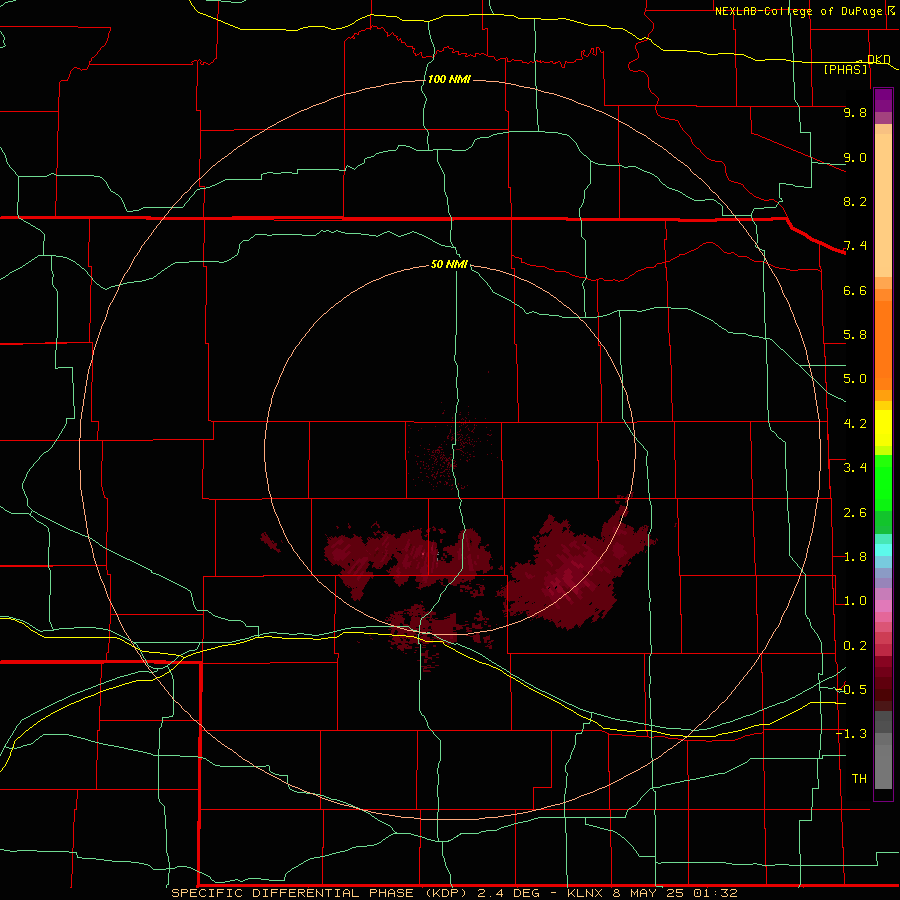This screenshot has height=900, width=900.
Task: Click the TH label on color scale
Action: (859, 779)
